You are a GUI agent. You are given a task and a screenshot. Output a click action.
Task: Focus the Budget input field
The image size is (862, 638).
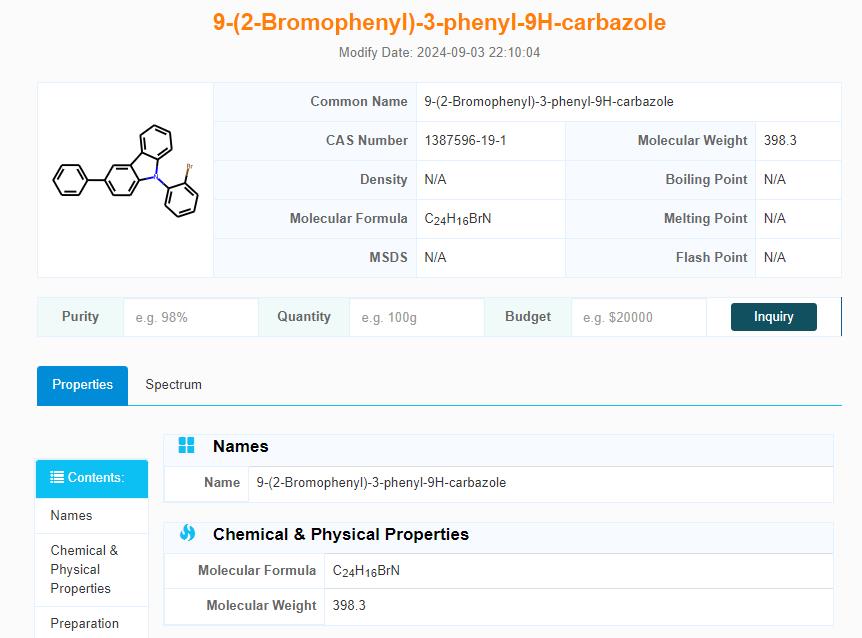[638, 317]
